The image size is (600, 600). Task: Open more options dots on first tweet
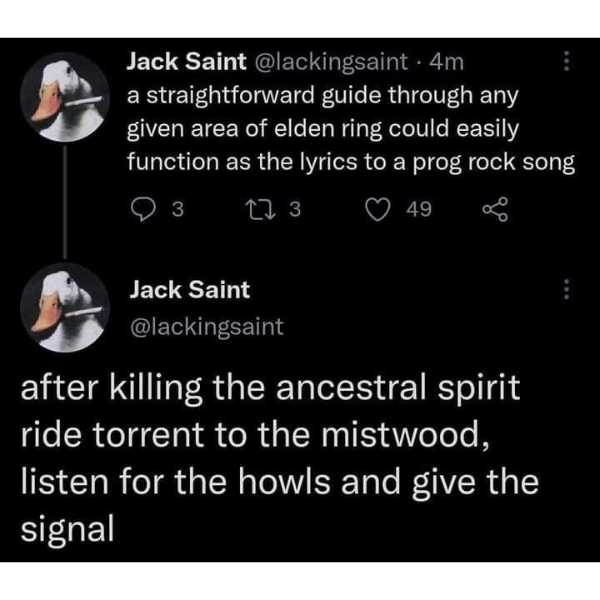(x=567, y=61)
